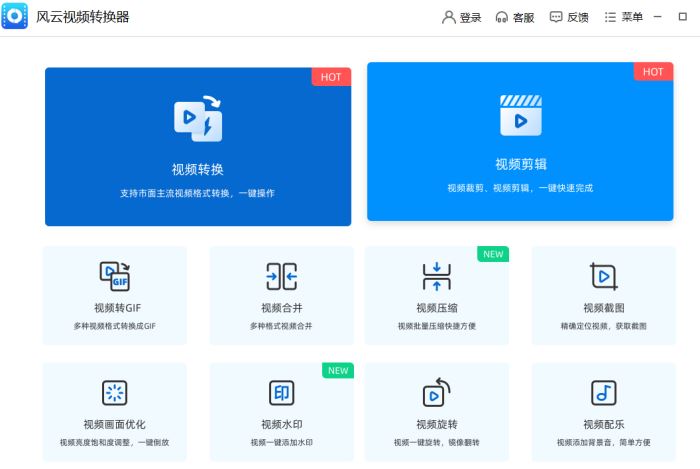Click NEW badge on 视频压缩 card

pyautogui.click(x=493, y=254)
